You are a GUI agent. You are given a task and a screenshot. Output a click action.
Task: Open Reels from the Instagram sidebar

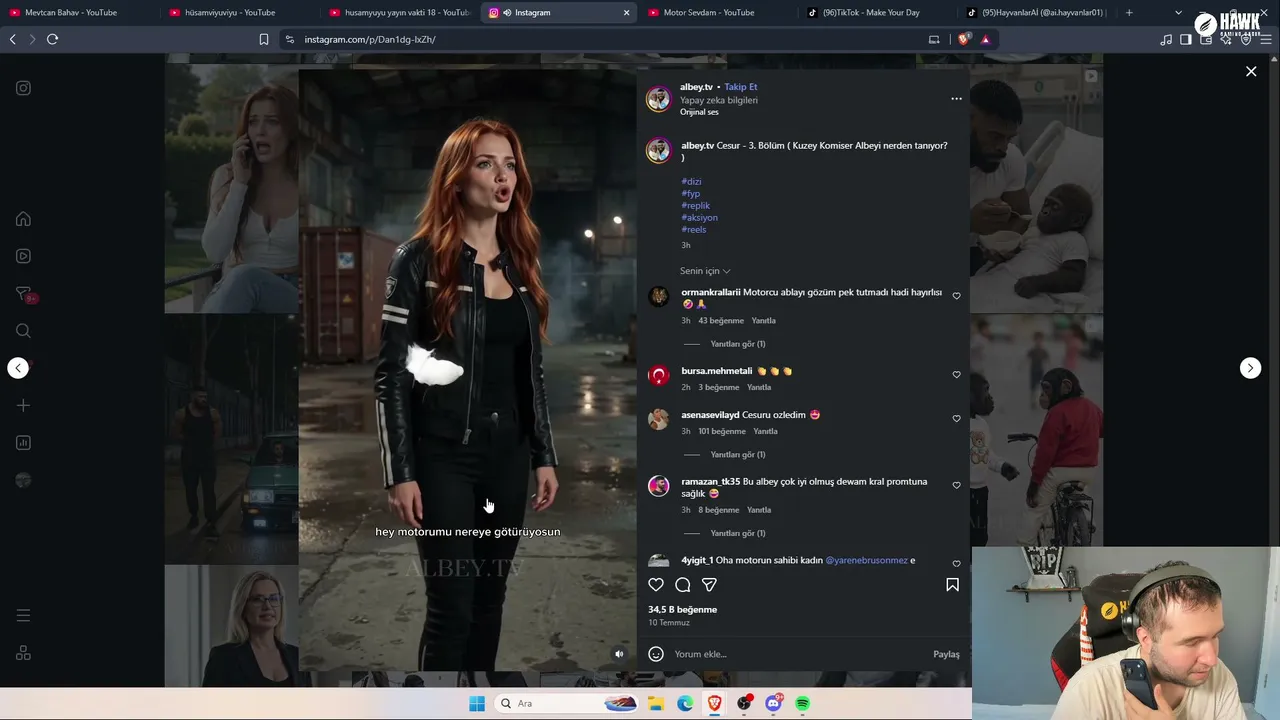tap(23, 256)
